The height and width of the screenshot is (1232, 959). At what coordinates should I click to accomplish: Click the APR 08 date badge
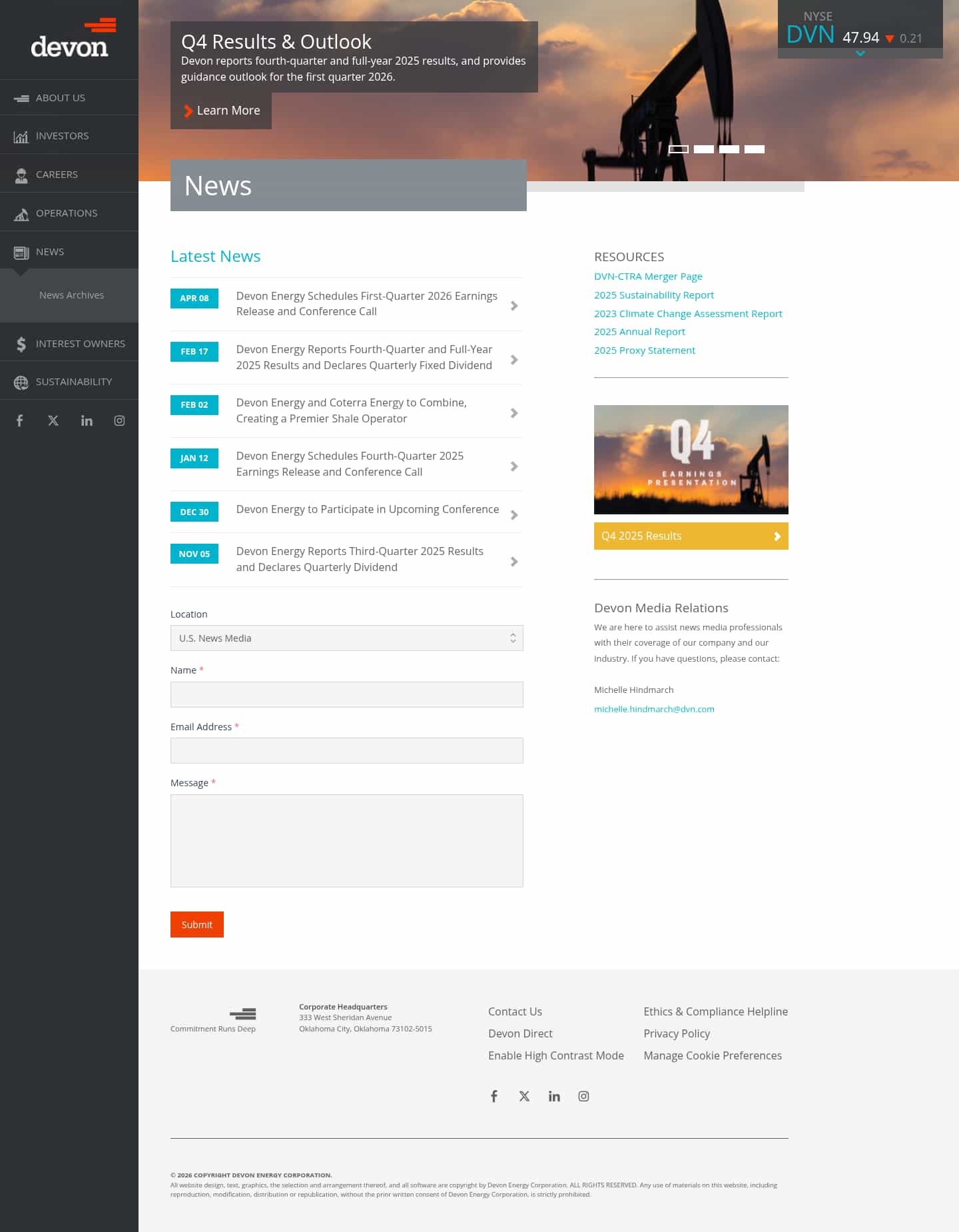point(194,299)
